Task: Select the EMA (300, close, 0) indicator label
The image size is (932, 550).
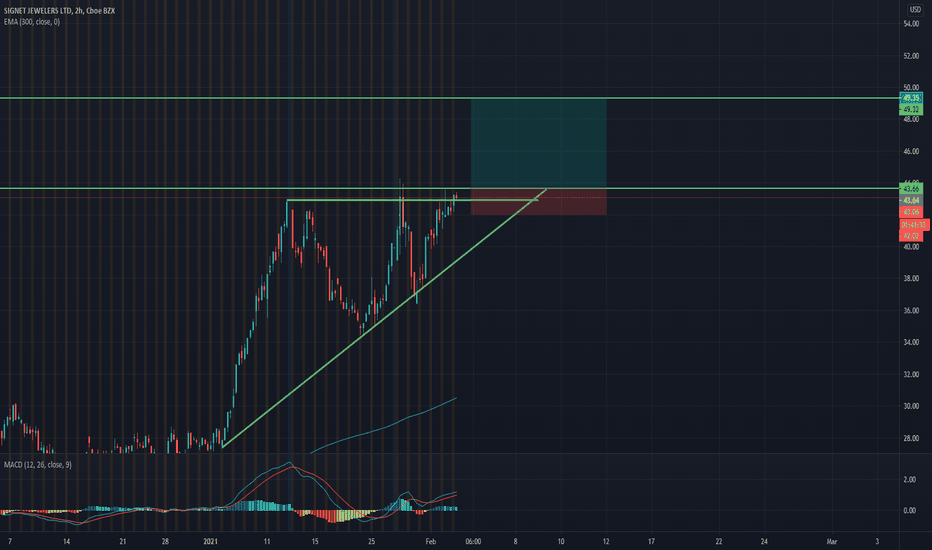Action: 32,22
